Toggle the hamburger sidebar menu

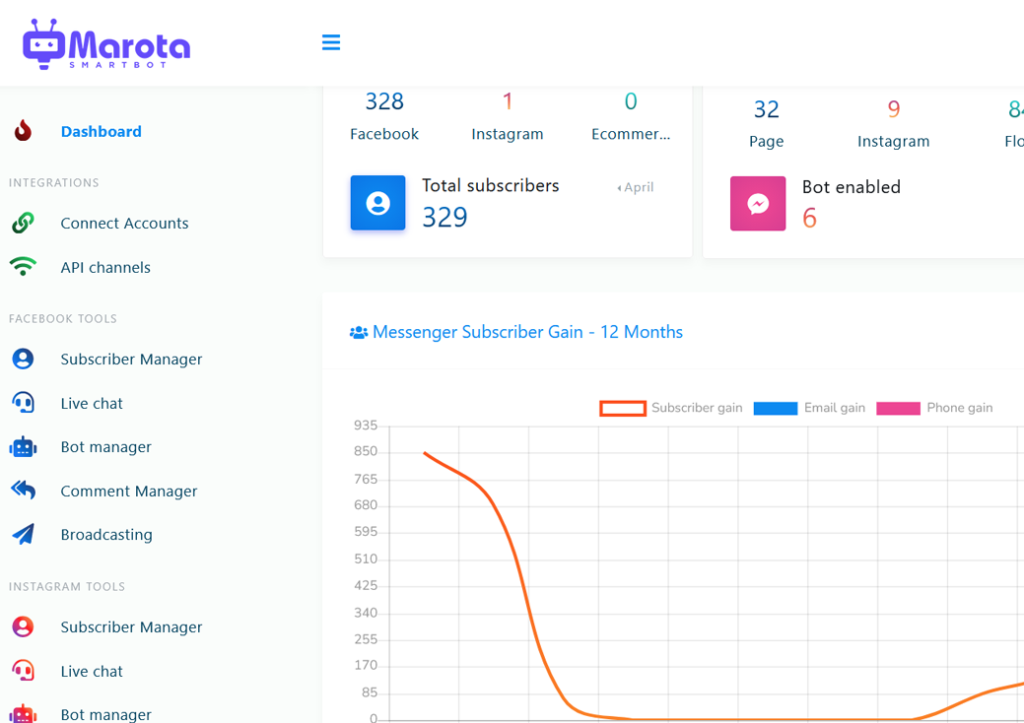[x=331, y=42]
